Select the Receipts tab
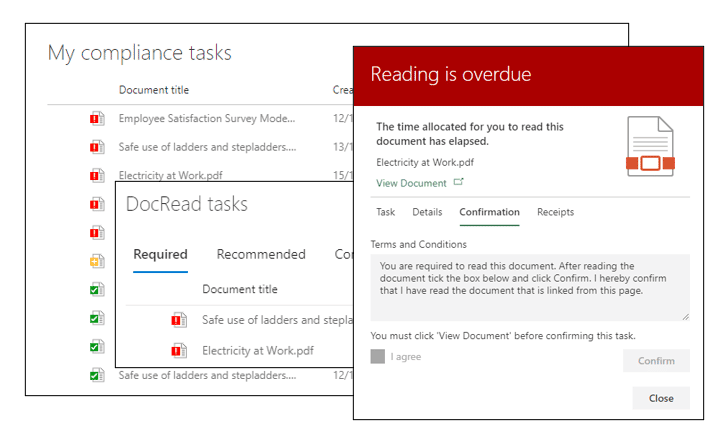This screenshot has height=444, width=727. tap(555, 212)
